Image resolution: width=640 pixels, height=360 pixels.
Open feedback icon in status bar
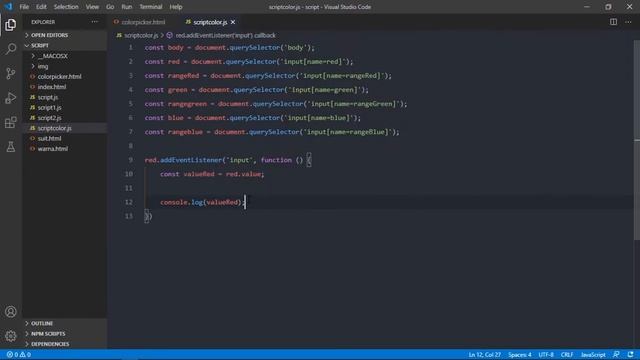(x=616, y=355)
